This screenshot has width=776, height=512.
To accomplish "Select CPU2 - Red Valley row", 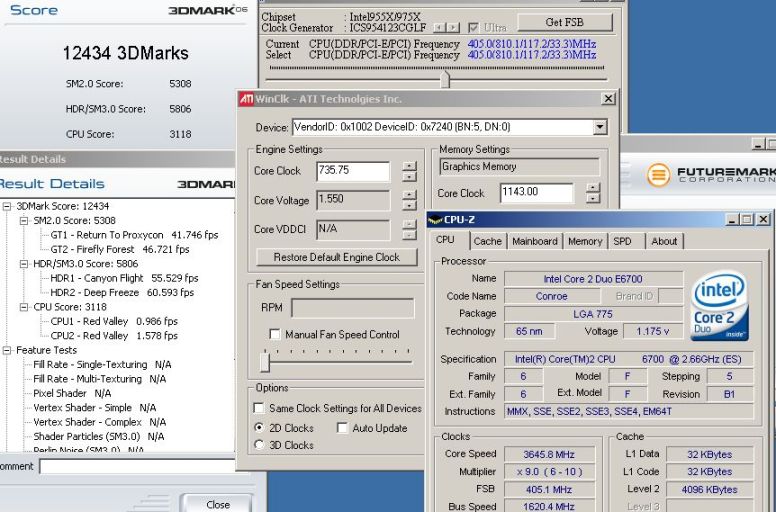I will coord(114,336).
